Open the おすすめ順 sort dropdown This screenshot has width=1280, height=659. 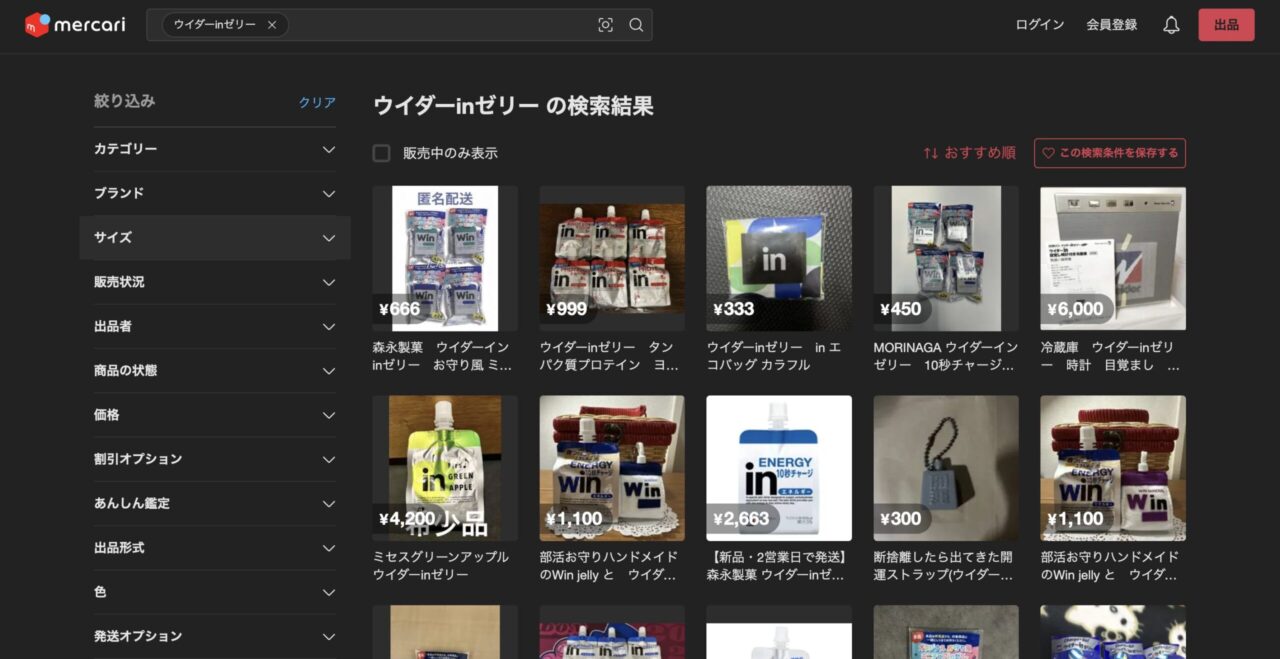point(969,153)
